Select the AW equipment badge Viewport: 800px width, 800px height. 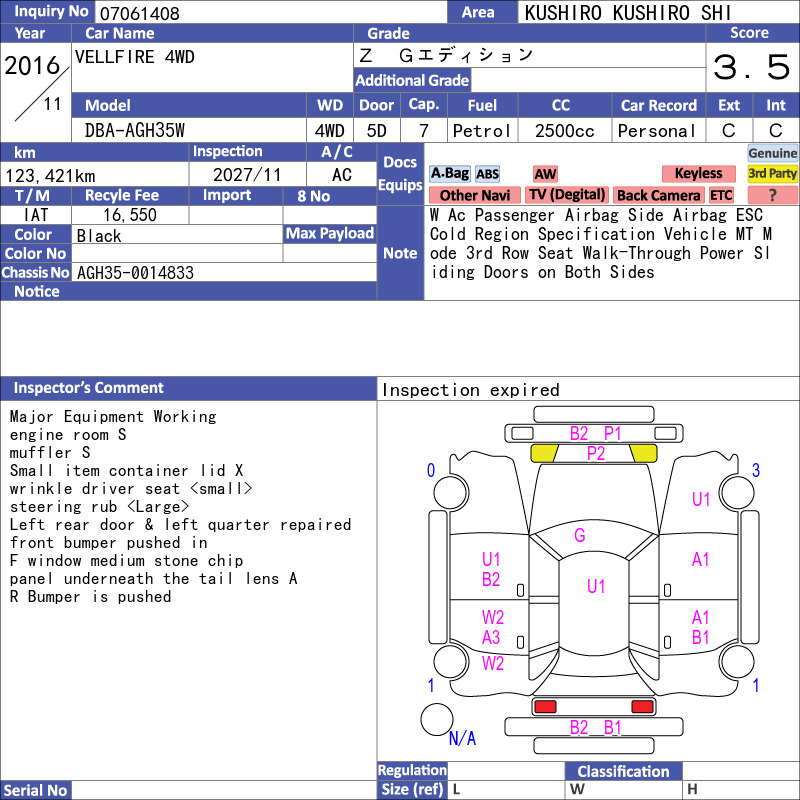(x=545, y=174)
